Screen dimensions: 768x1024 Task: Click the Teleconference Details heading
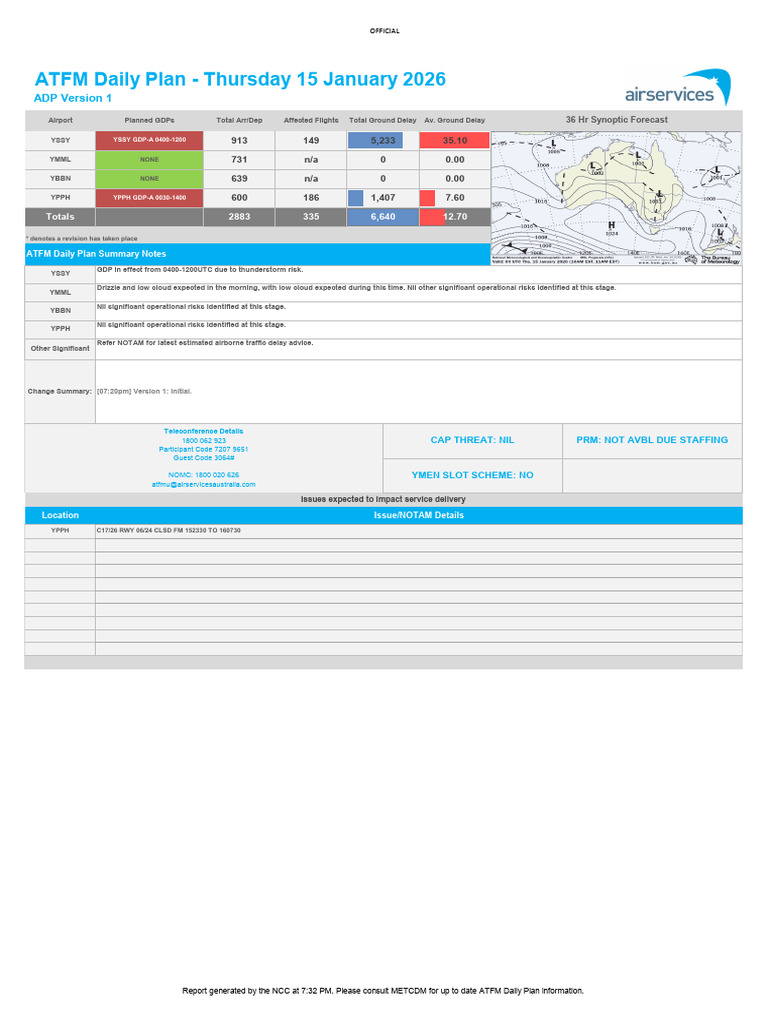[x=204, y=432]
